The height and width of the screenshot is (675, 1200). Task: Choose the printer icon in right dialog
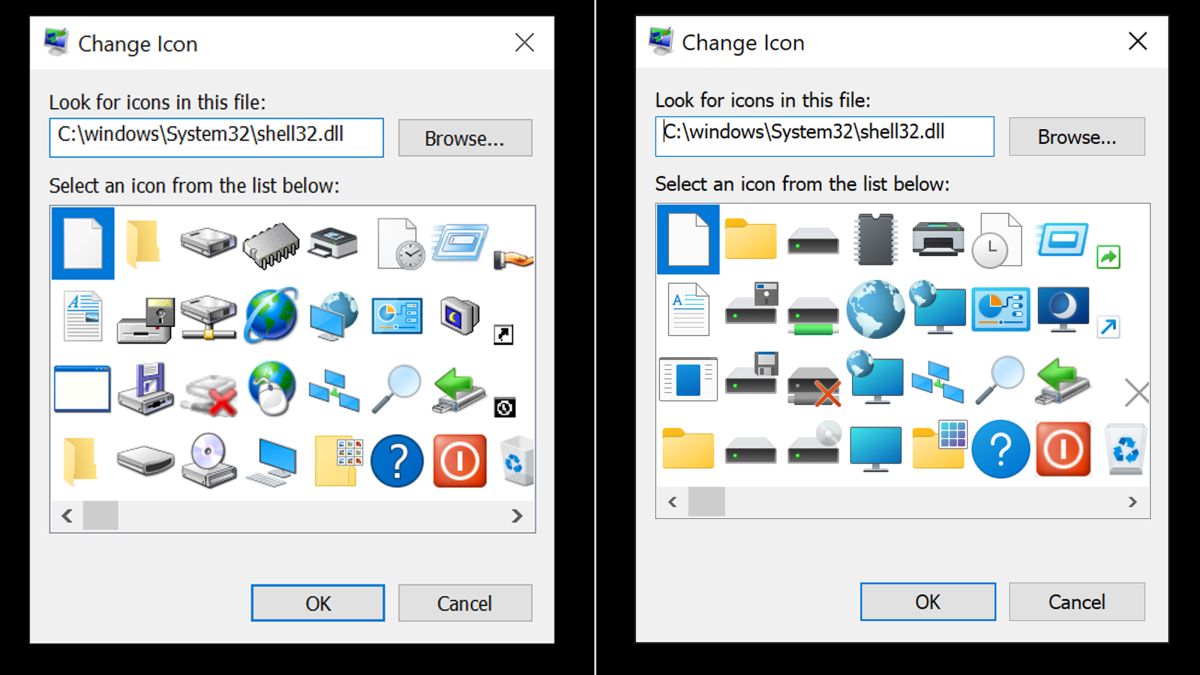(x=938, y=240)
